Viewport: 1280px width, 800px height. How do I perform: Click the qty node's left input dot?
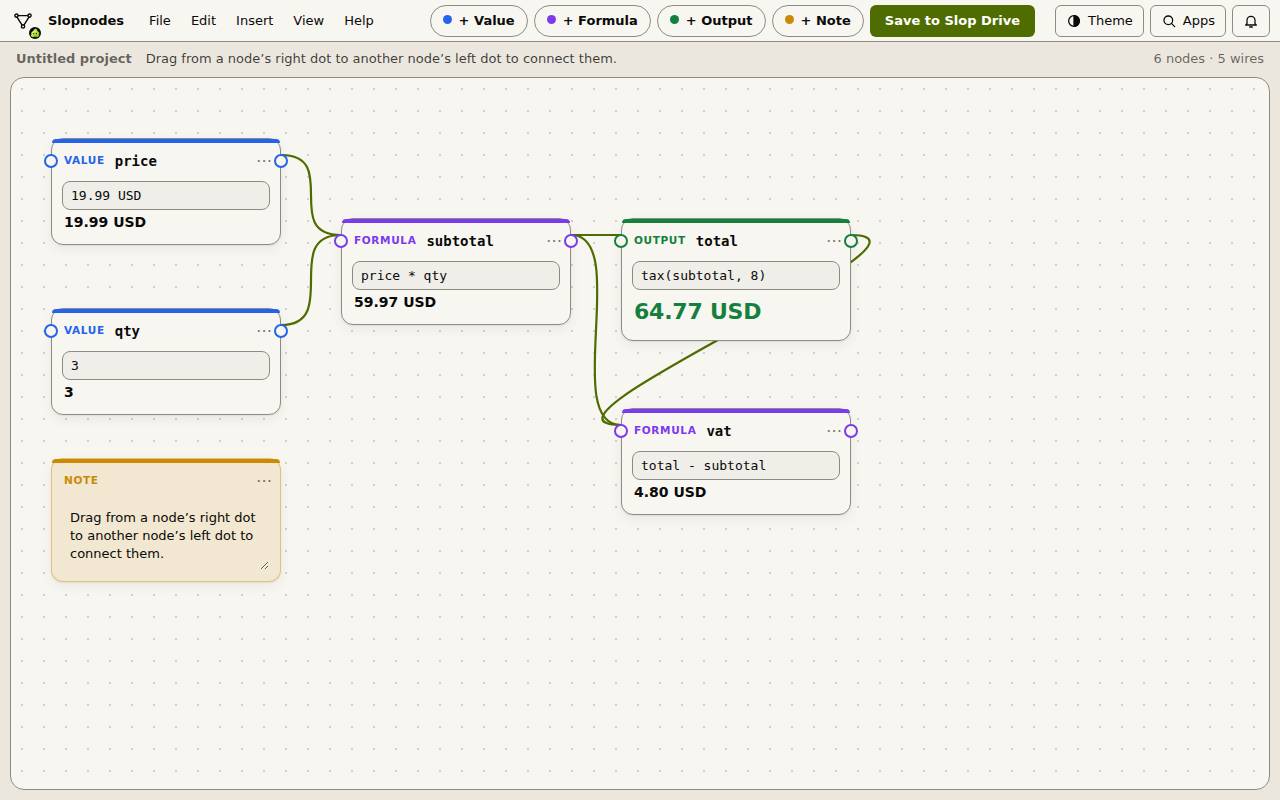click(x=51, y=331)
